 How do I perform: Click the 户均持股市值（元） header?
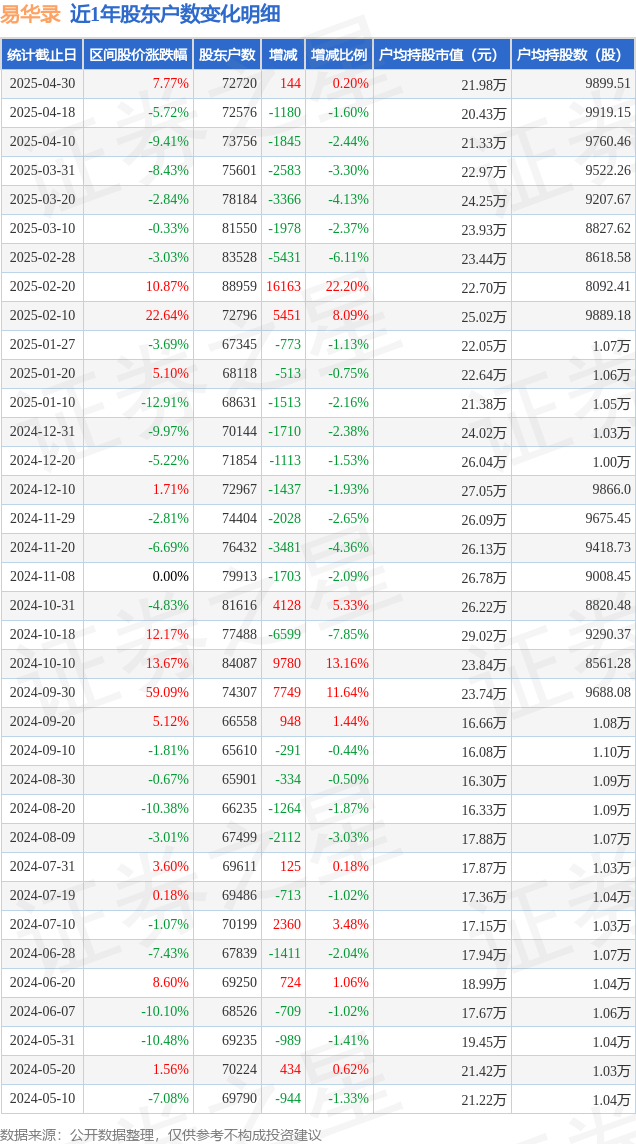point(442,55)
